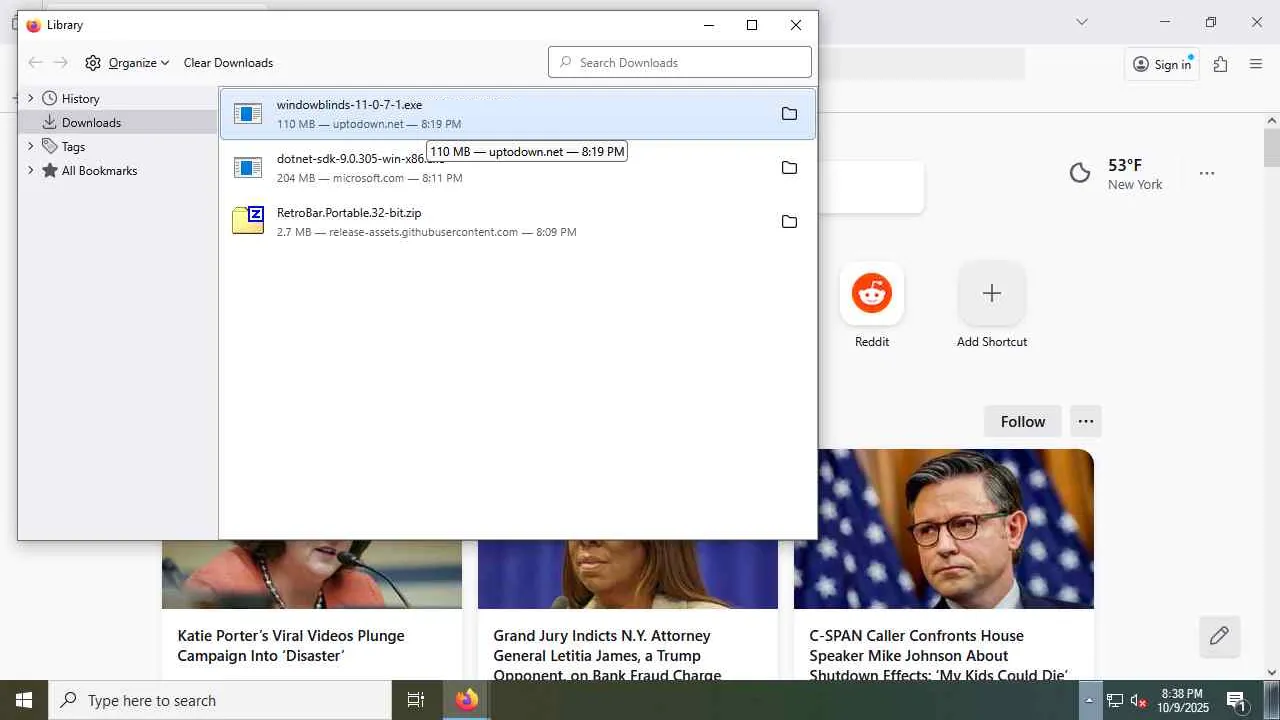The image size is (1280, 720).
Task: Click Clear Downloads button
Action: [x=228, y=63]
